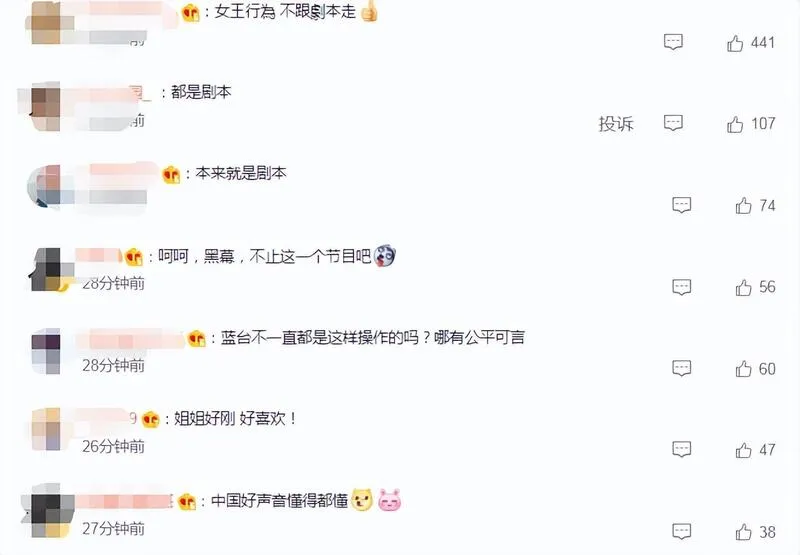Click 投诉 on the 都是剧本 comment

[616, 124]
